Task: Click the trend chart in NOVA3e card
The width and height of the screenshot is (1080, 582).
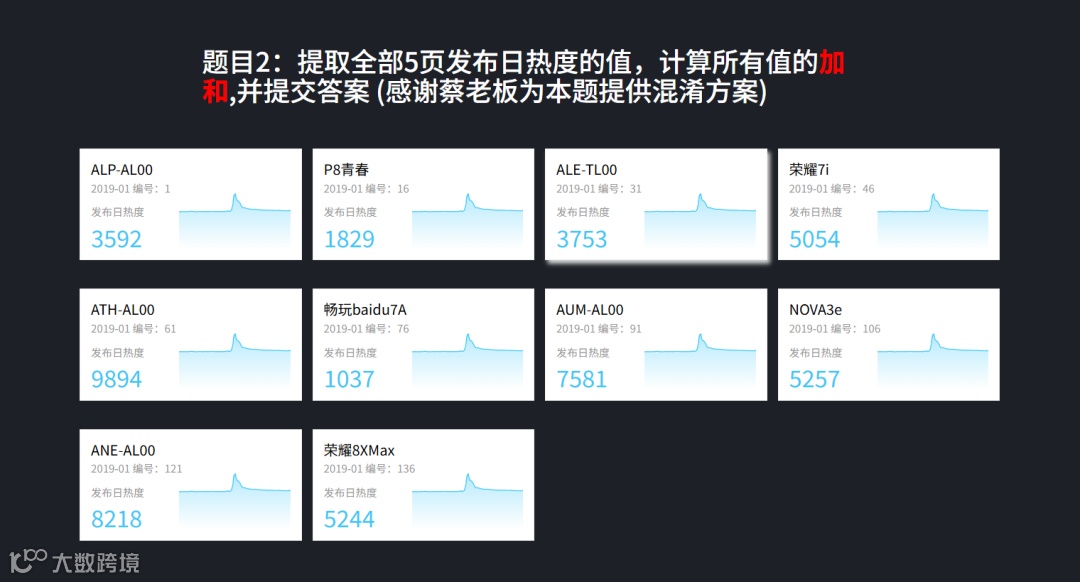Action: [x=933, y=360]
